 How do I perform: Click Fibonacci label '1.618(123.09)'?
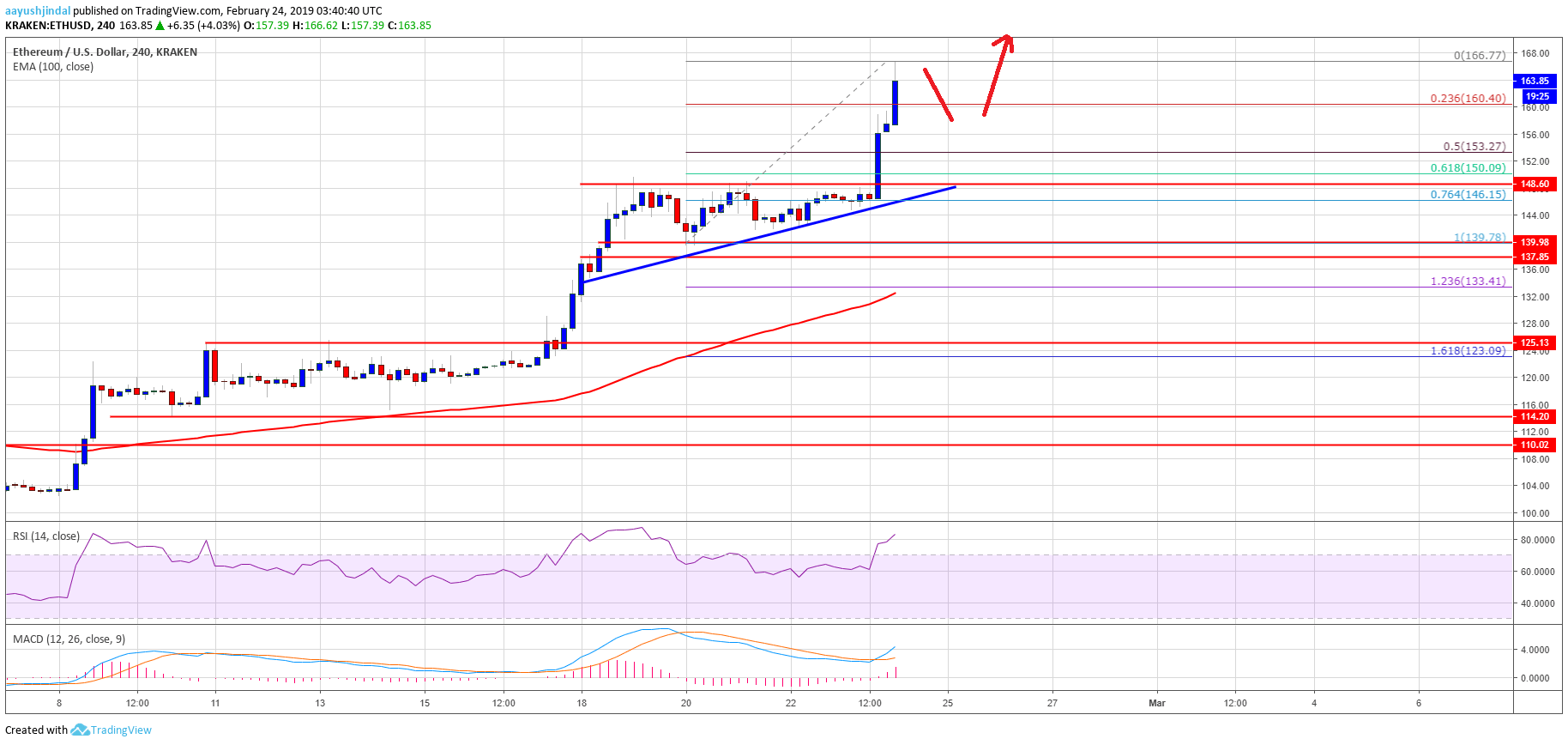(1468, 351)
